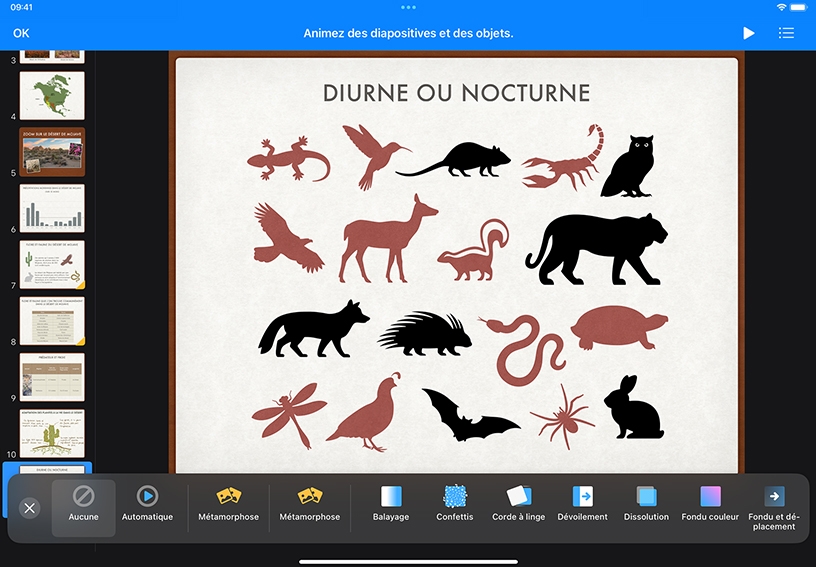Tap the Wi-Fi status icon
This screenshot has width=816, height=567.
781,7
